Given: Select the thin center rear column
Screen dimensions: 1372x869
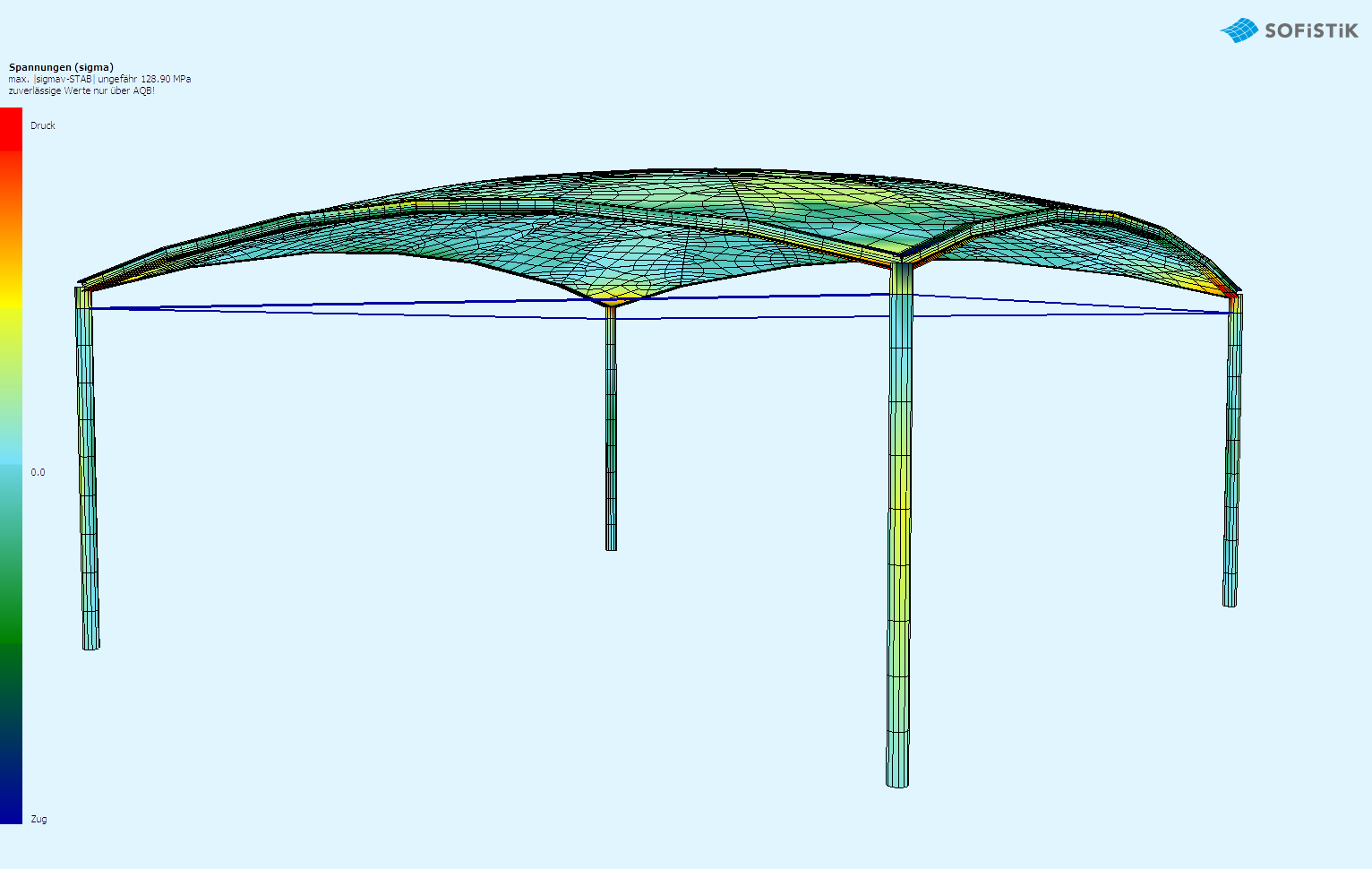Looking at the screenshot, I should (611, 430).
